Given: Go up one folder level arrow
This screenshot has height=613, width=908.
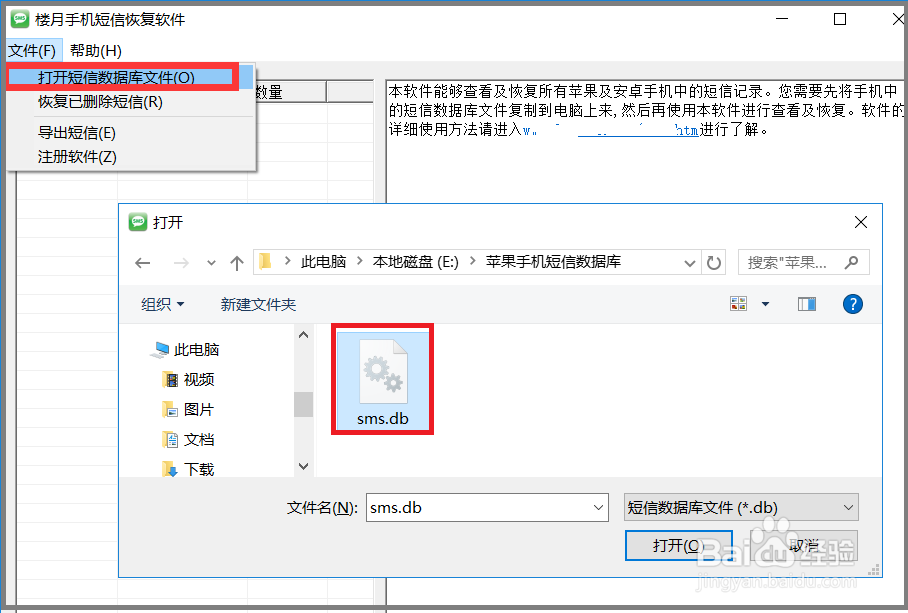Looking at the screenshot, I should (x=236, y=263).
